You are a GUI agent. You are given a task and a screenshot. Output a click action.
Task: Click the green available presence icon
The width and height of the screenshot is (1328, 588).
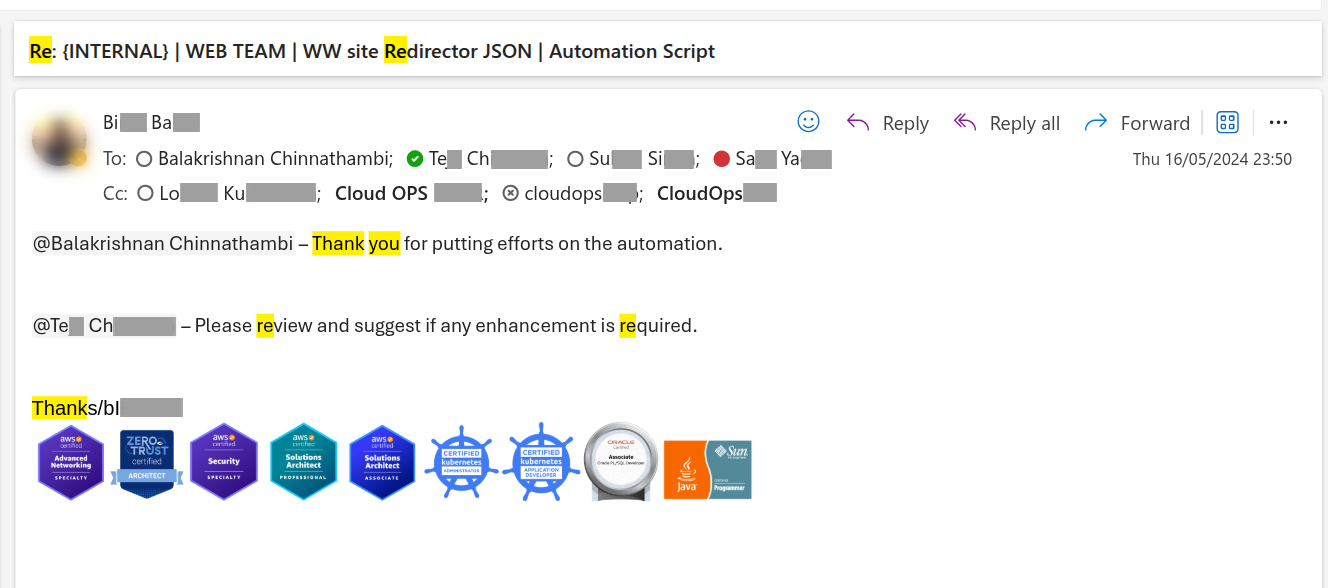[x=415, y=159]
